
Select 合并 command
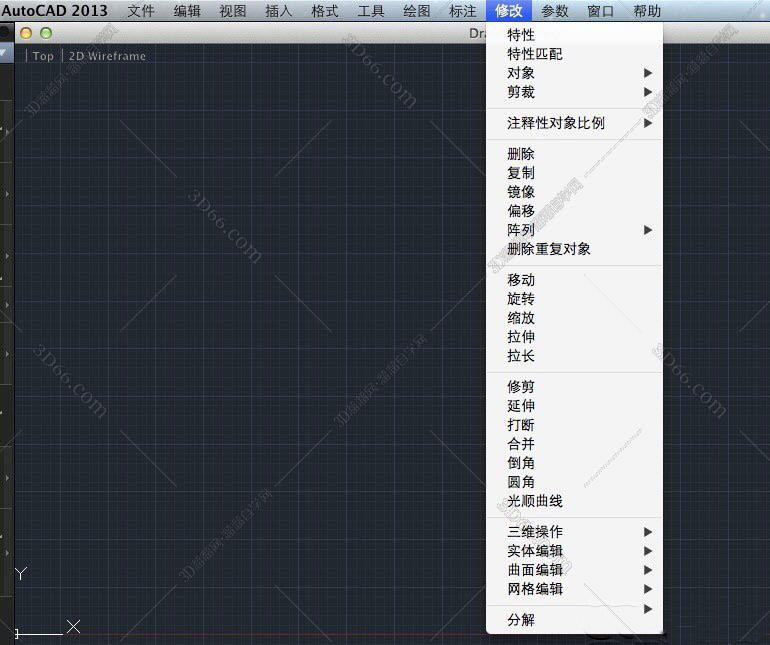(574, 444)
